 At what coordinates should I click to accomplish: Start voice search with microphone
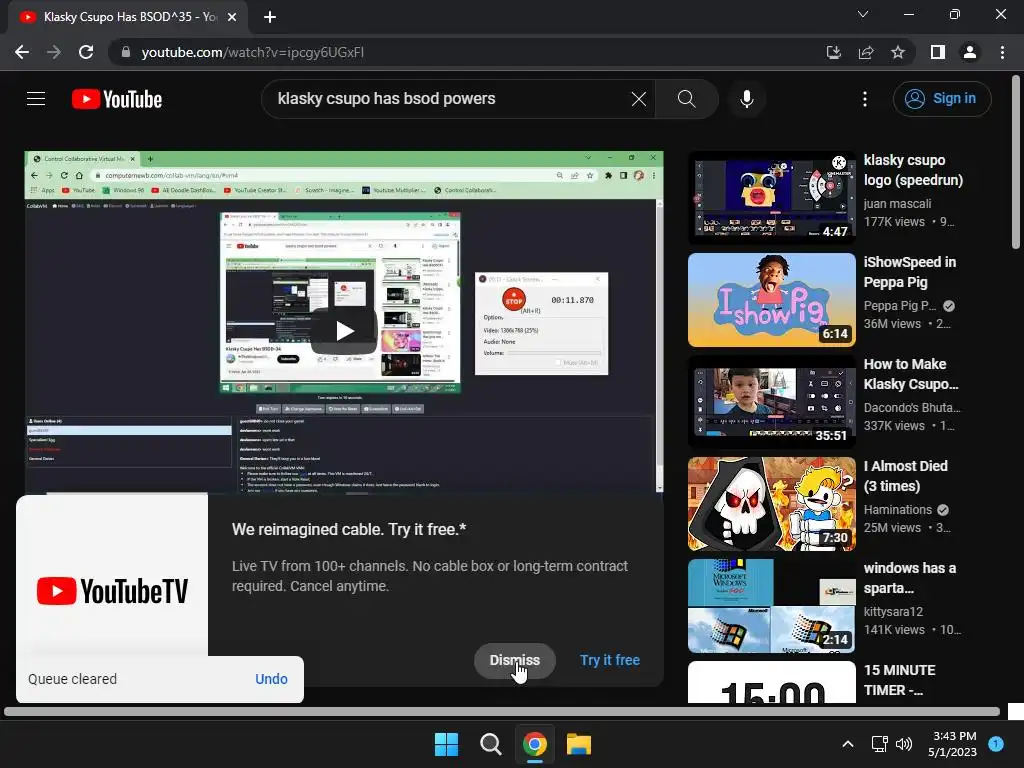point(746,99)
